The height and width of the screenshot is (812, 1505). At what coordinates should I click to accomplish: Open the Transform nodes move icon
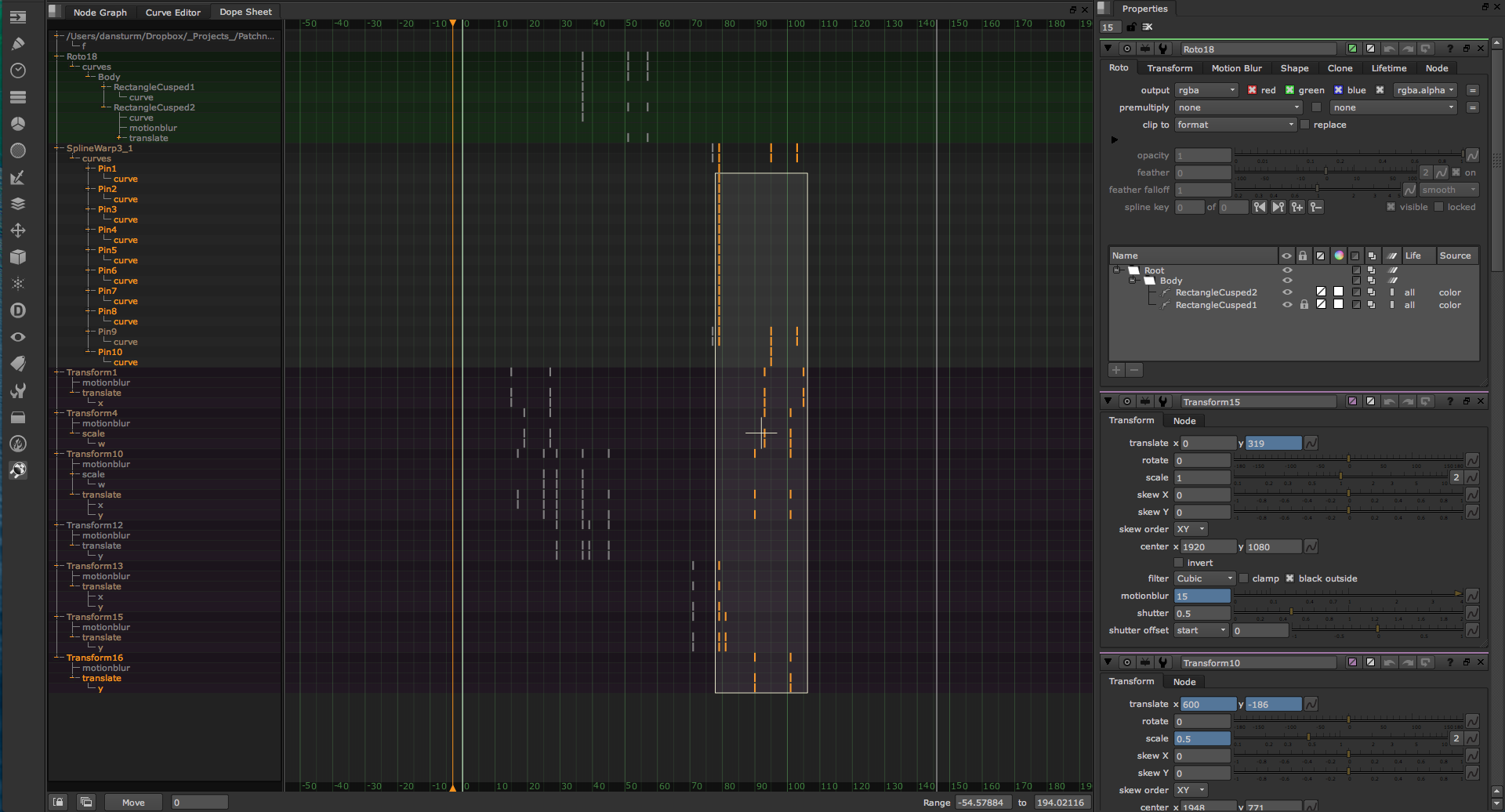(18, 230)
